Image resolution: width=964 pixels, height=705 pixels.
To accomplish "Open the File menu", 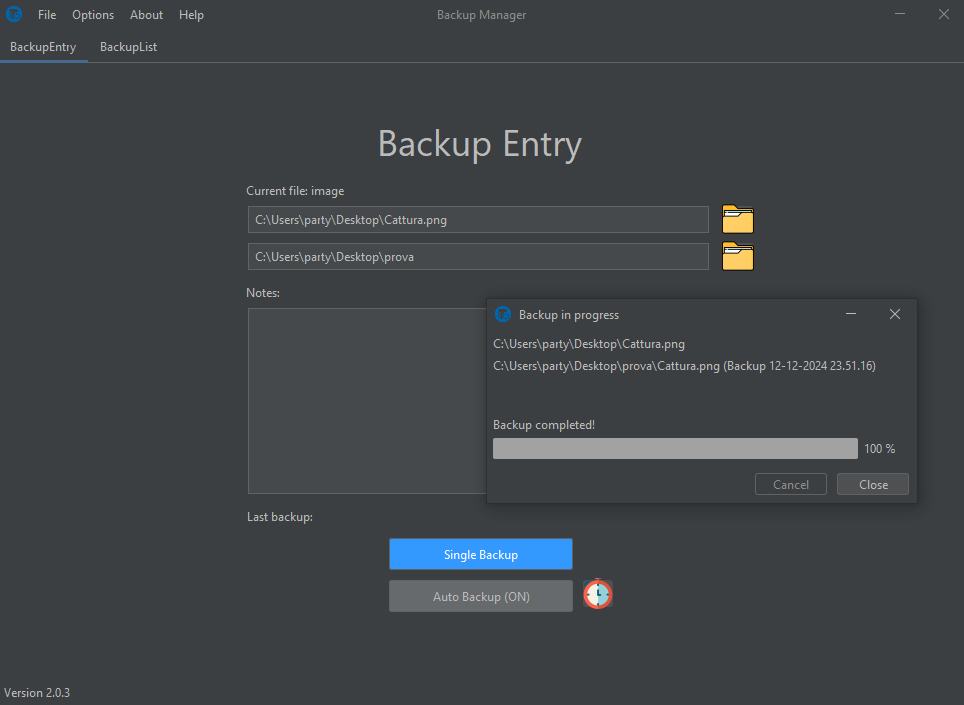I will [47, 15].
